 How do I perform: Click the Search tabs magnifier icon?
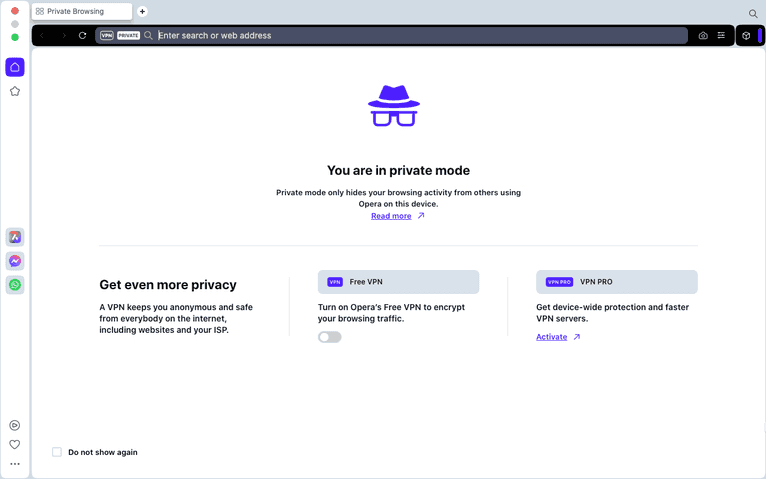pos(753,13)
